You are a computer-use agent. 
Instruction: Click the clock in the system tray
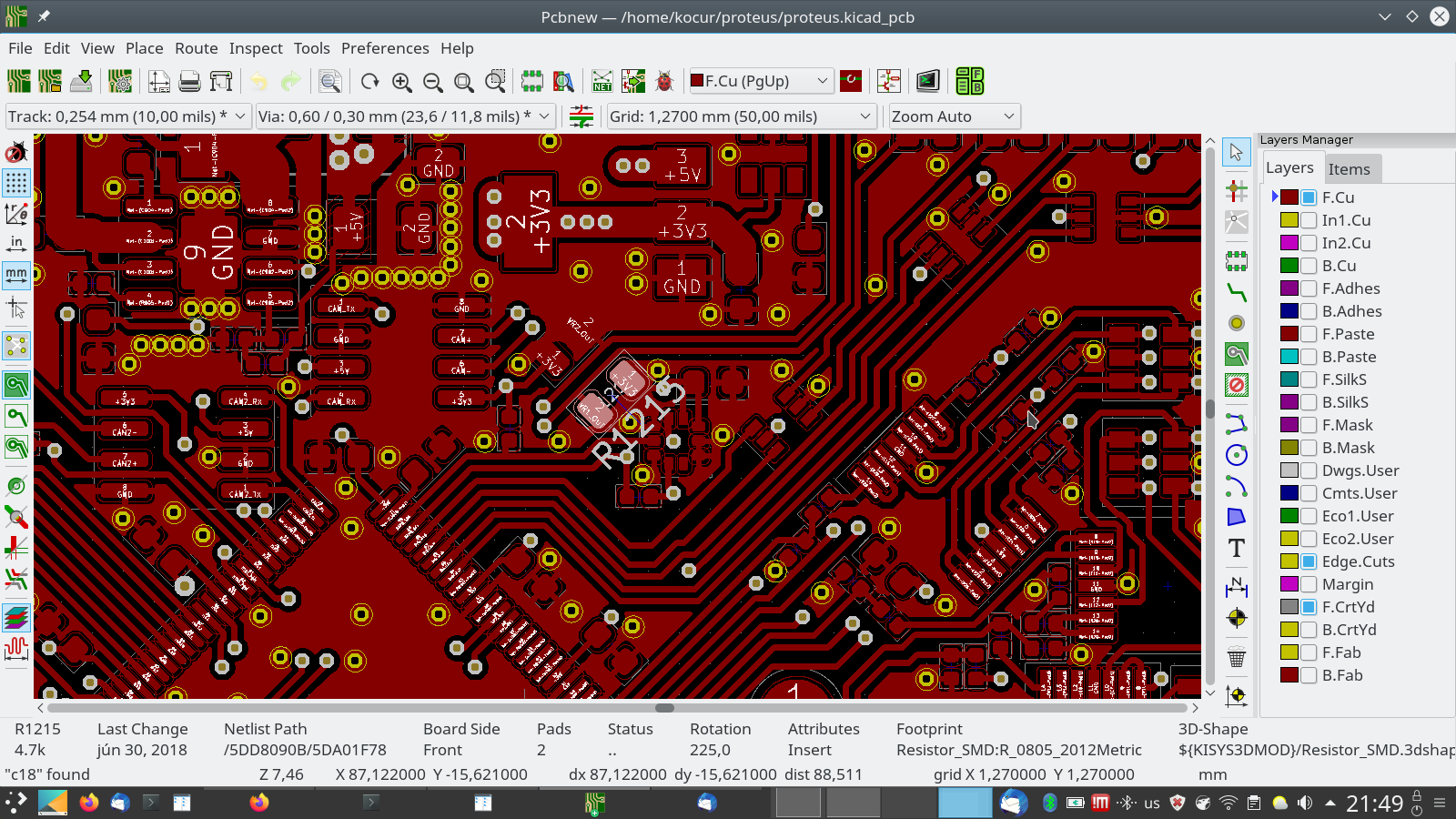[1374, 804]
